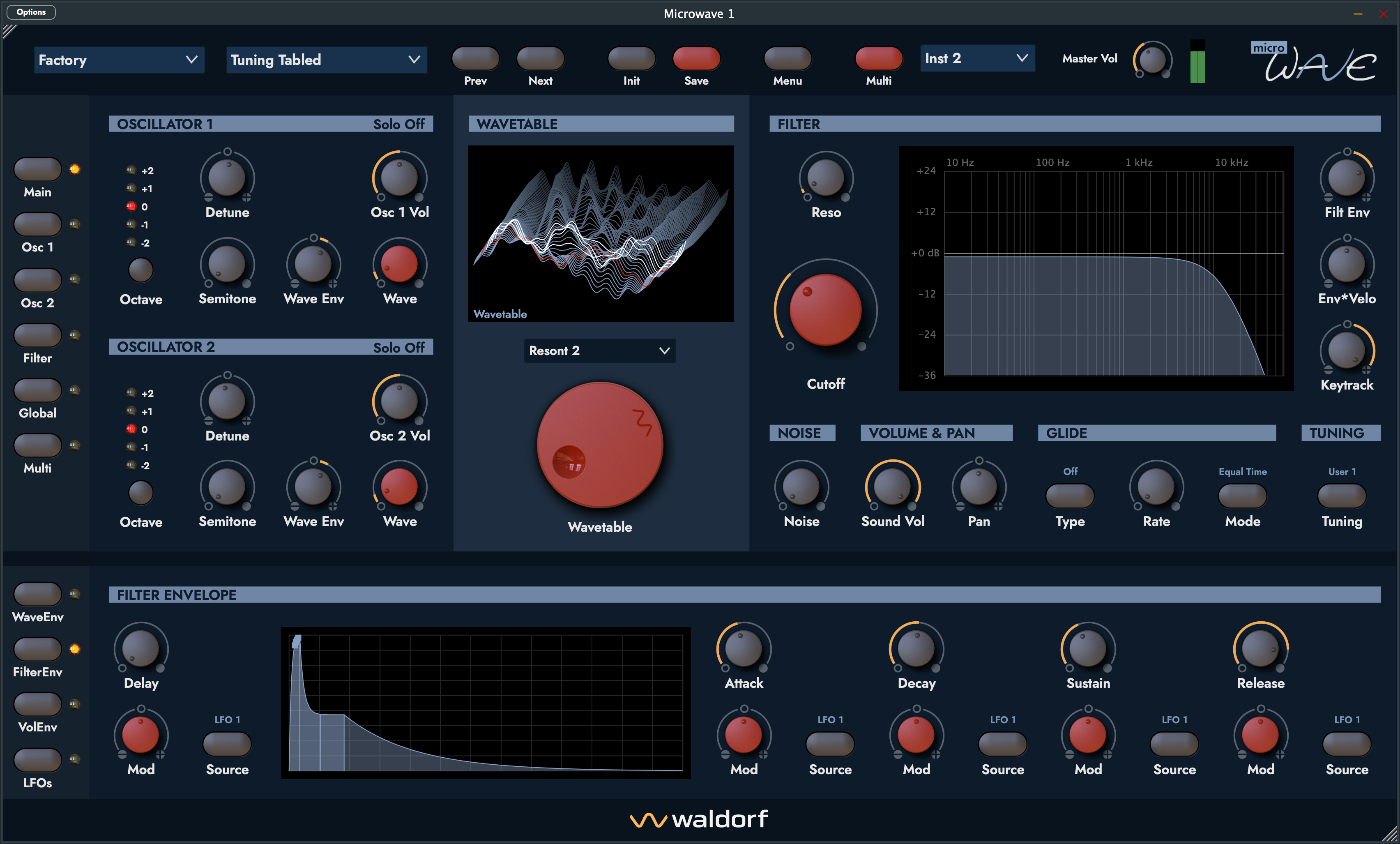
Task: Open the VolEnv page from the sidebar
Action: [x=37, y=704]
